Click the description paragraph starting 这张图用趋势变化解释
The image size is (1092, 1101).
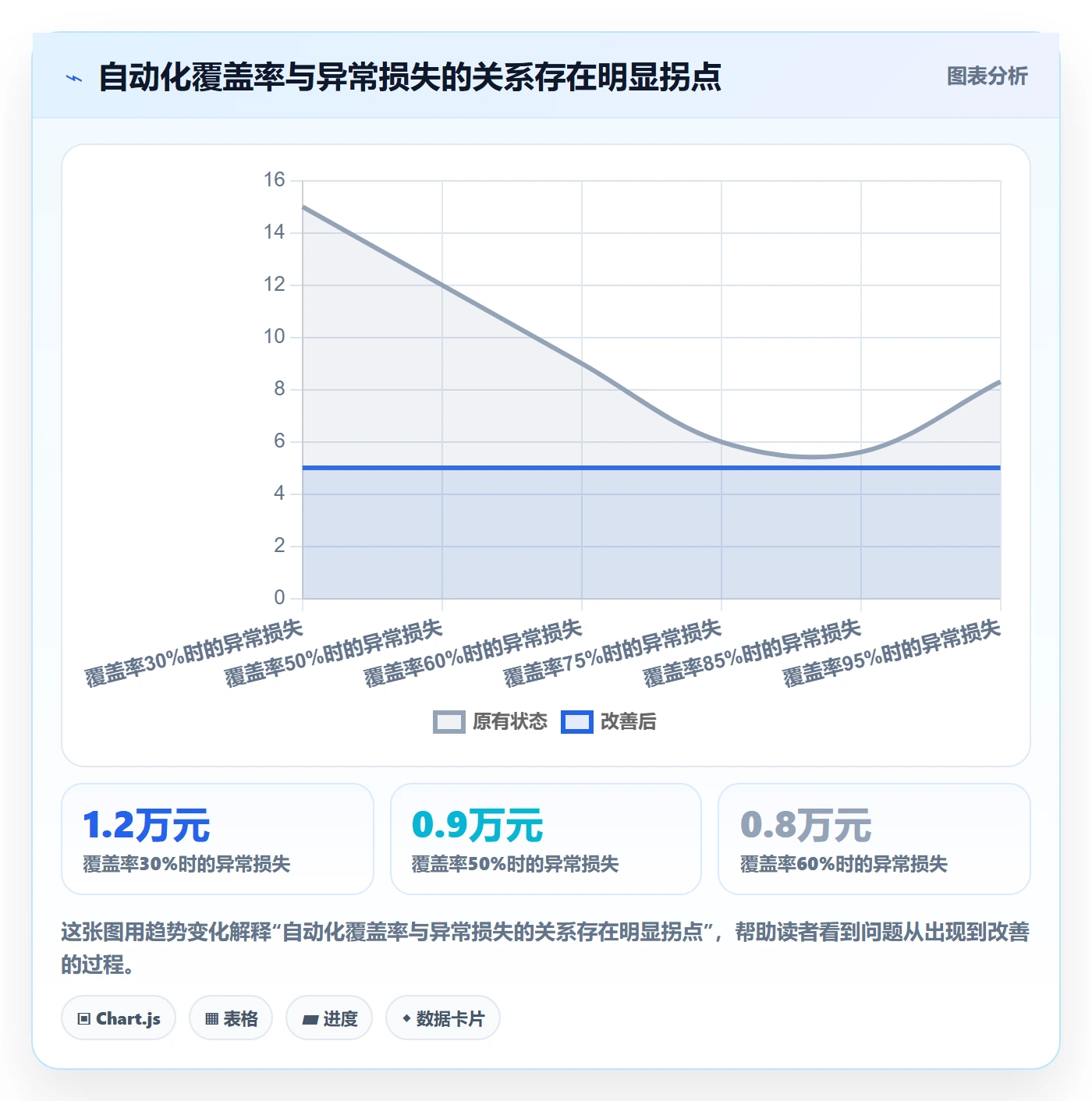545,947
